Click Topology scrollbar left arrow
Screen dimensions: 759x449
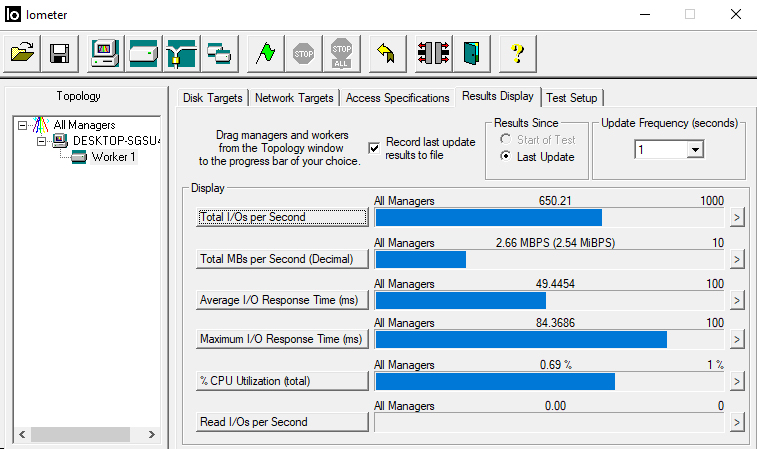(x=22, y=434)
